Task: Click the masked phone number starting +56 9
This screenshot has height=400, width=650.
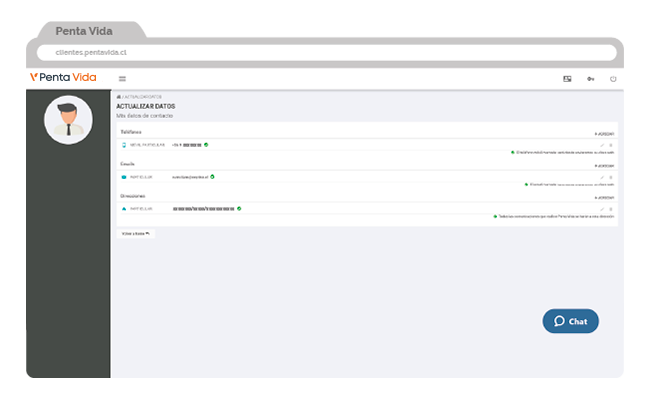Action: click(x=187, y=145)
